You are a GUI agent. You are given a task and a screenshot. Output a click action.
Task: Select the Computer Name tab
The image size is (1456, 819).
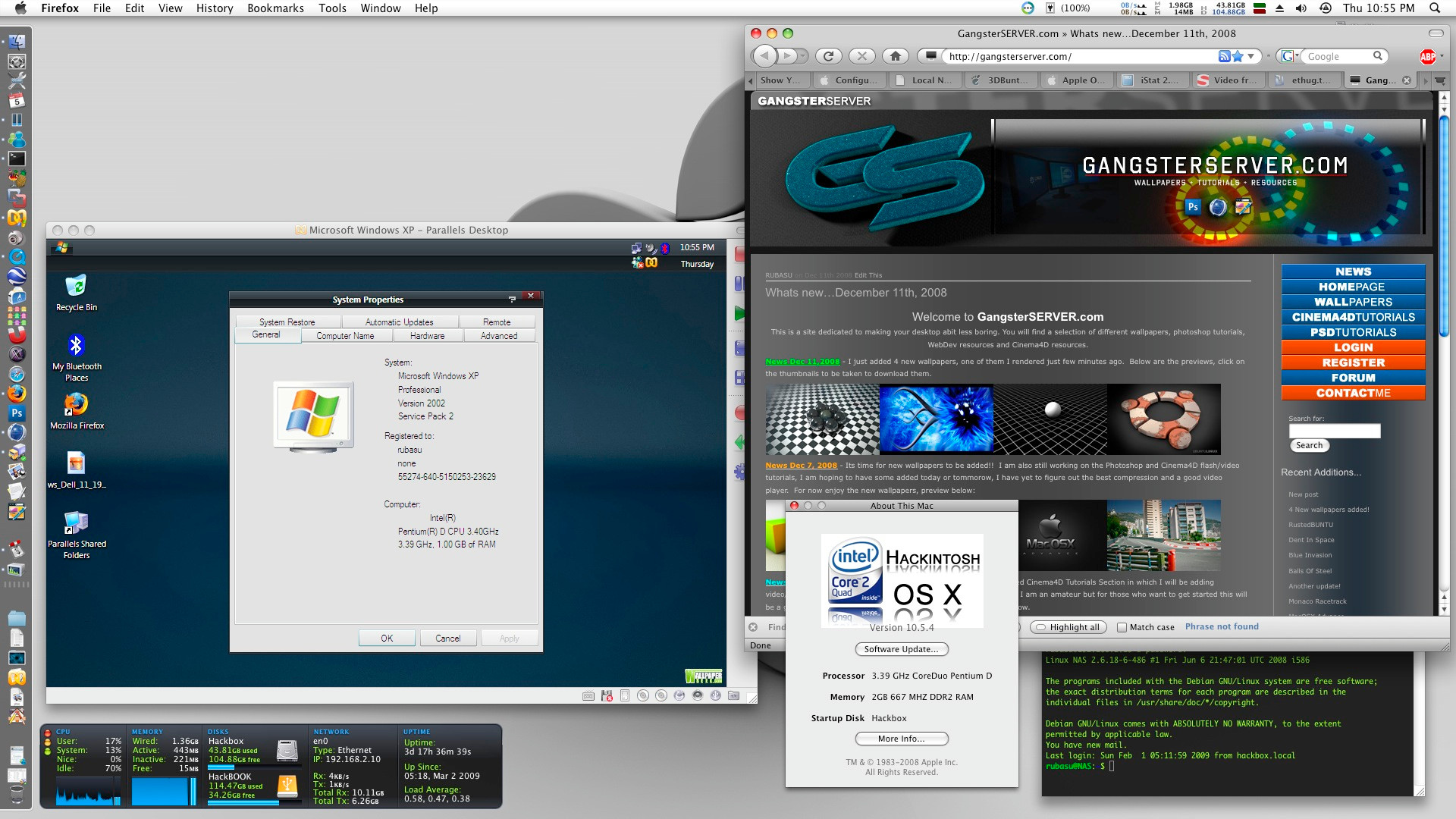coord(345,336)
